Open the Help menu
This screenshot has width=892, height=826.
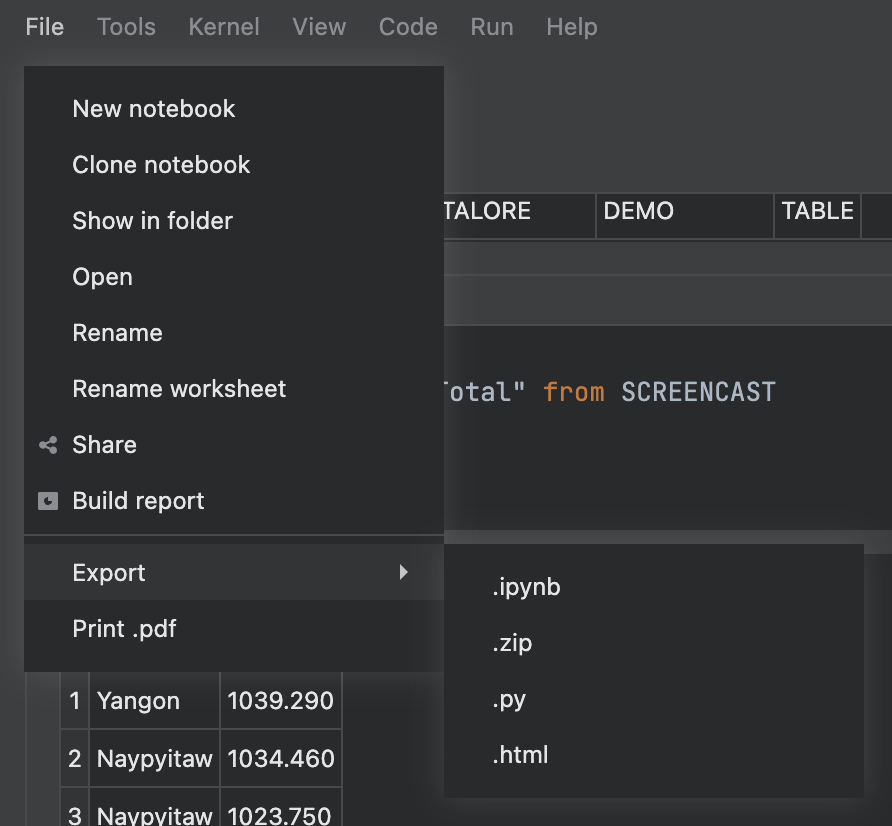[571, 27]
